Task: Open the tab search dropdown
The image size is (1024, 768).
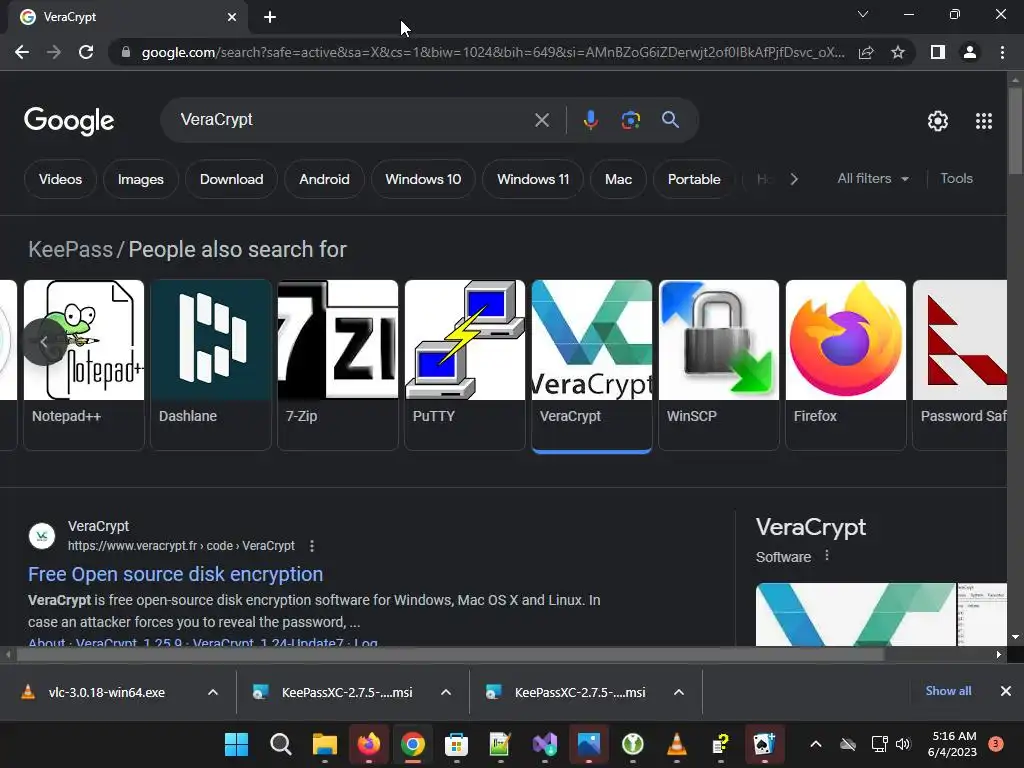Action: click(x=863, y=14)
